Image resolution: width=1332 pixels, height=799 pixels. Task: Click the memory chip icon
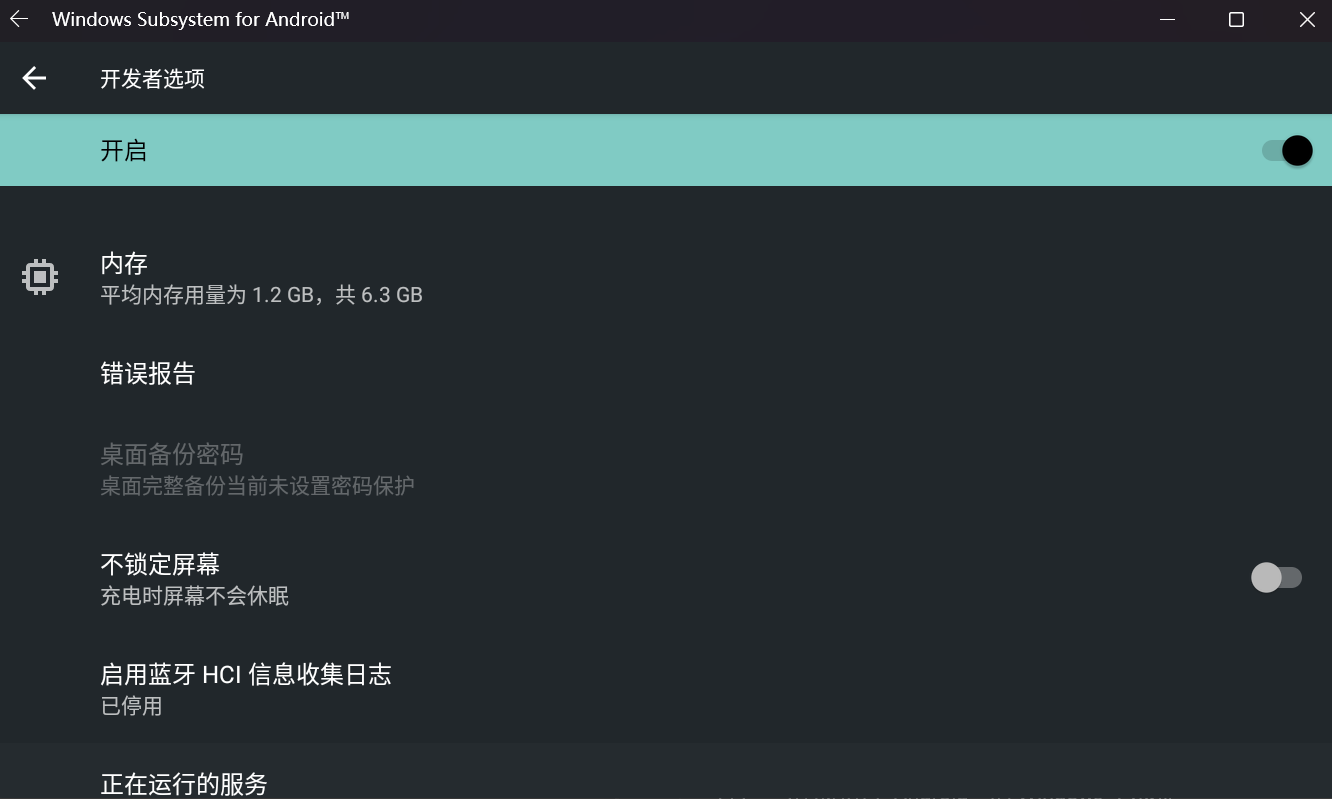click(x=40, y=277)
